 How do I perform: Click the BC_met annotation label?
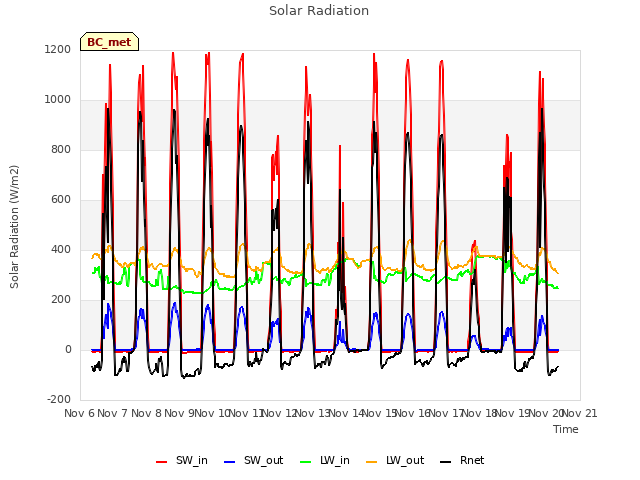coord(109,42)
